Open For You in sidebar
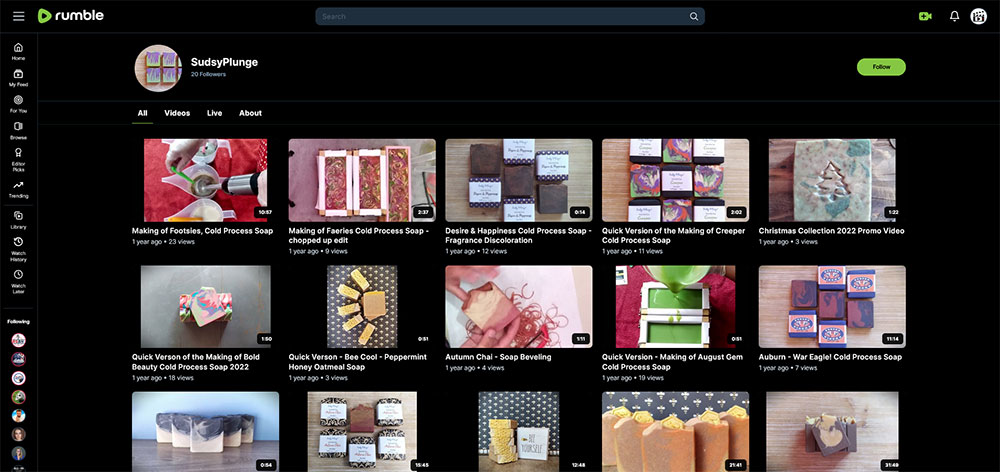 coord(18,104)
